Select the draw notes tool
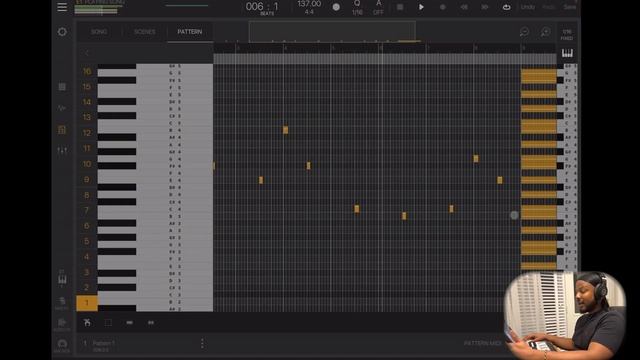Viewport: 640px width, 360px height. 87,322
